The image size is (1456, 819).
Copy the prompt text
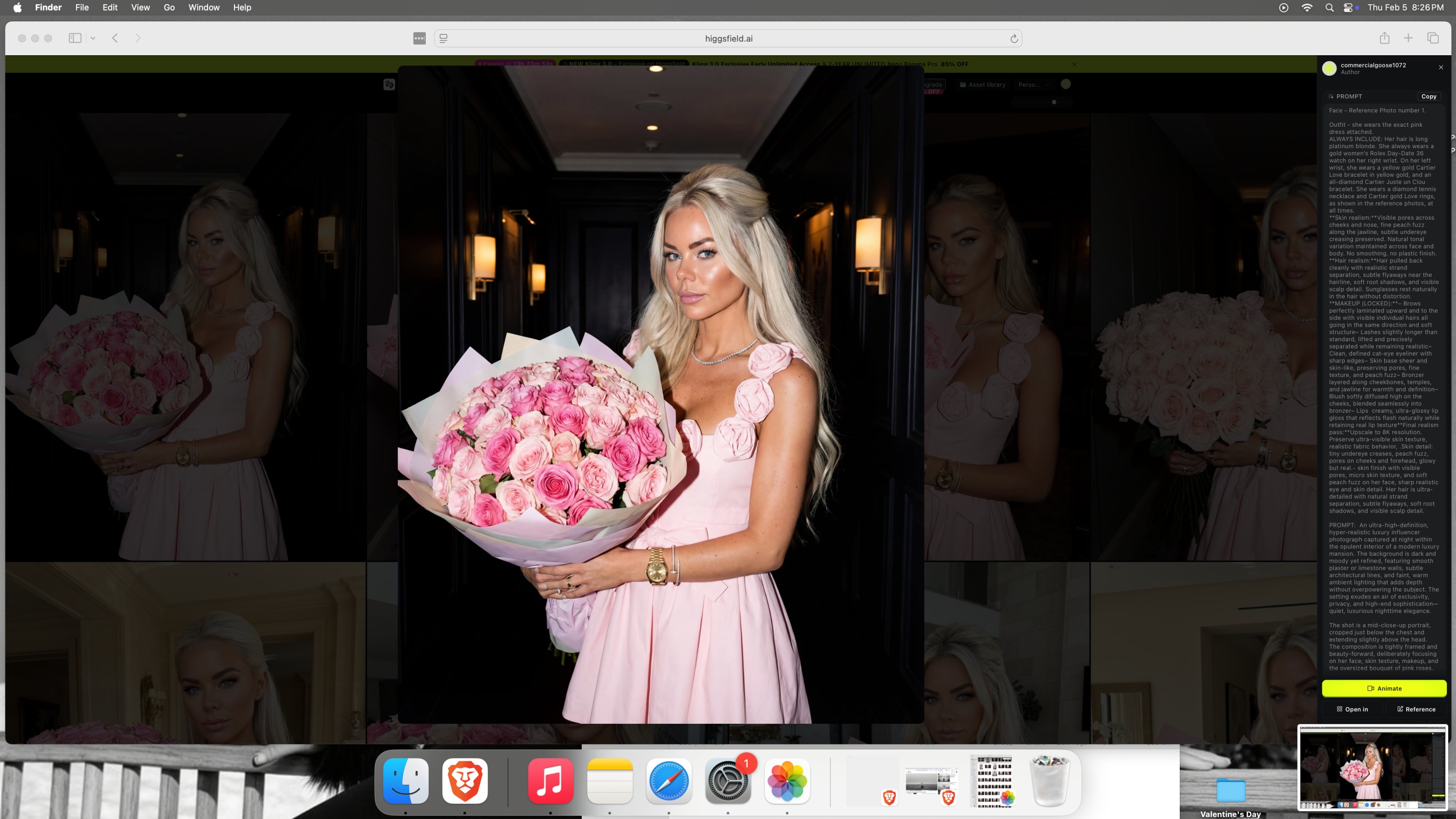pyautogui.click(x=1428, y=96)
